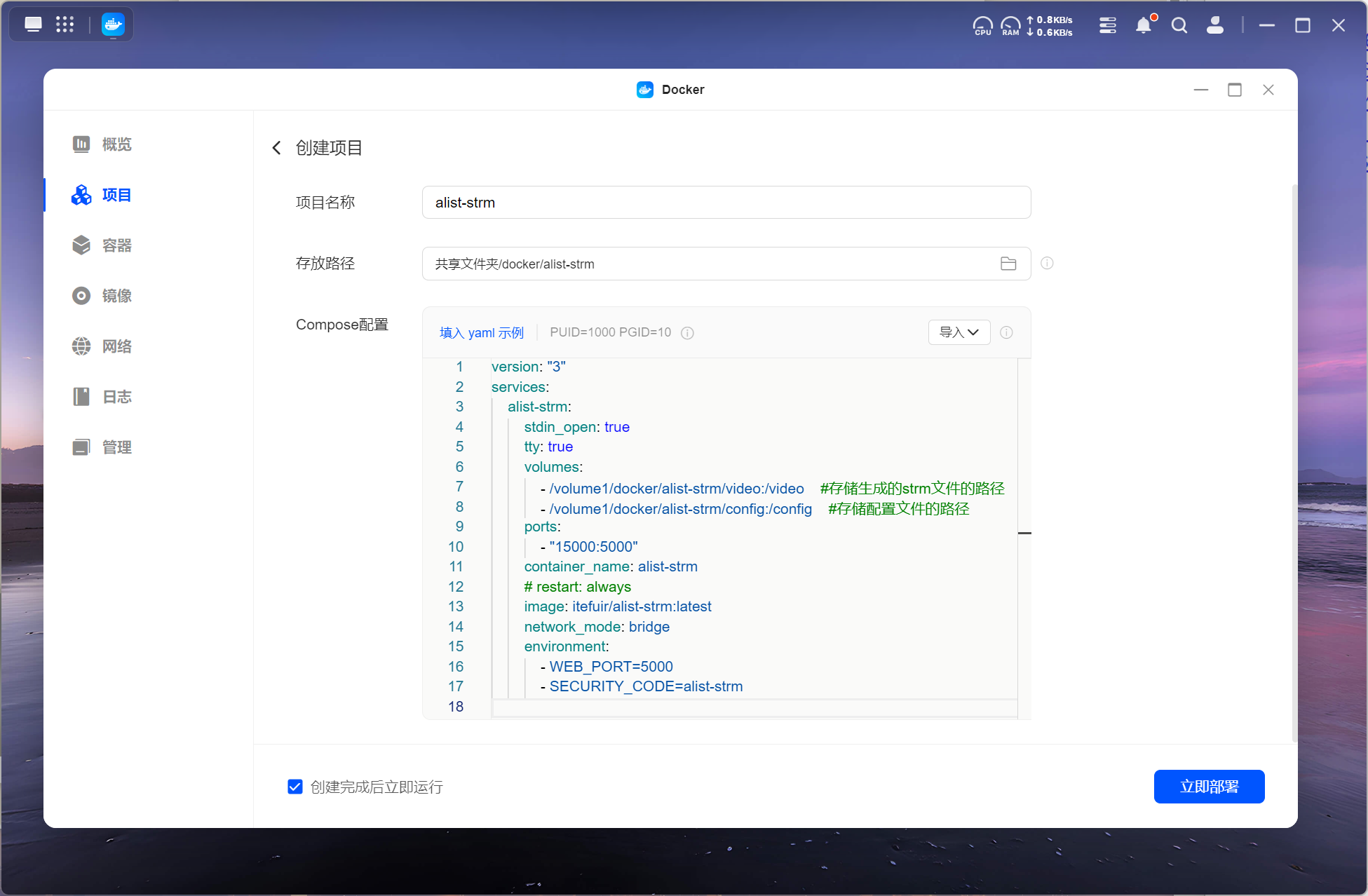
Task: Open the notification bell in top bar
Action: coord(1143,26)
